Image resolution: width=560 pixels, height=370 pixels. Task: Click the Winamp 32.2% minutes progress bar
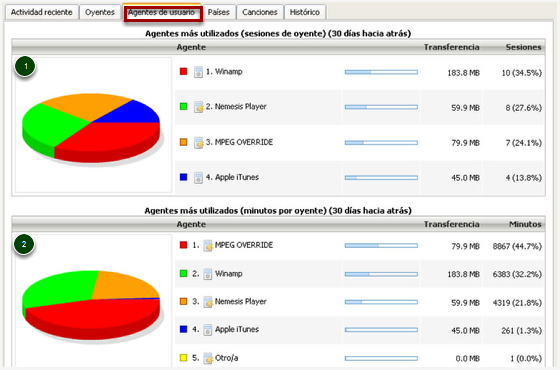click(381, 274)
